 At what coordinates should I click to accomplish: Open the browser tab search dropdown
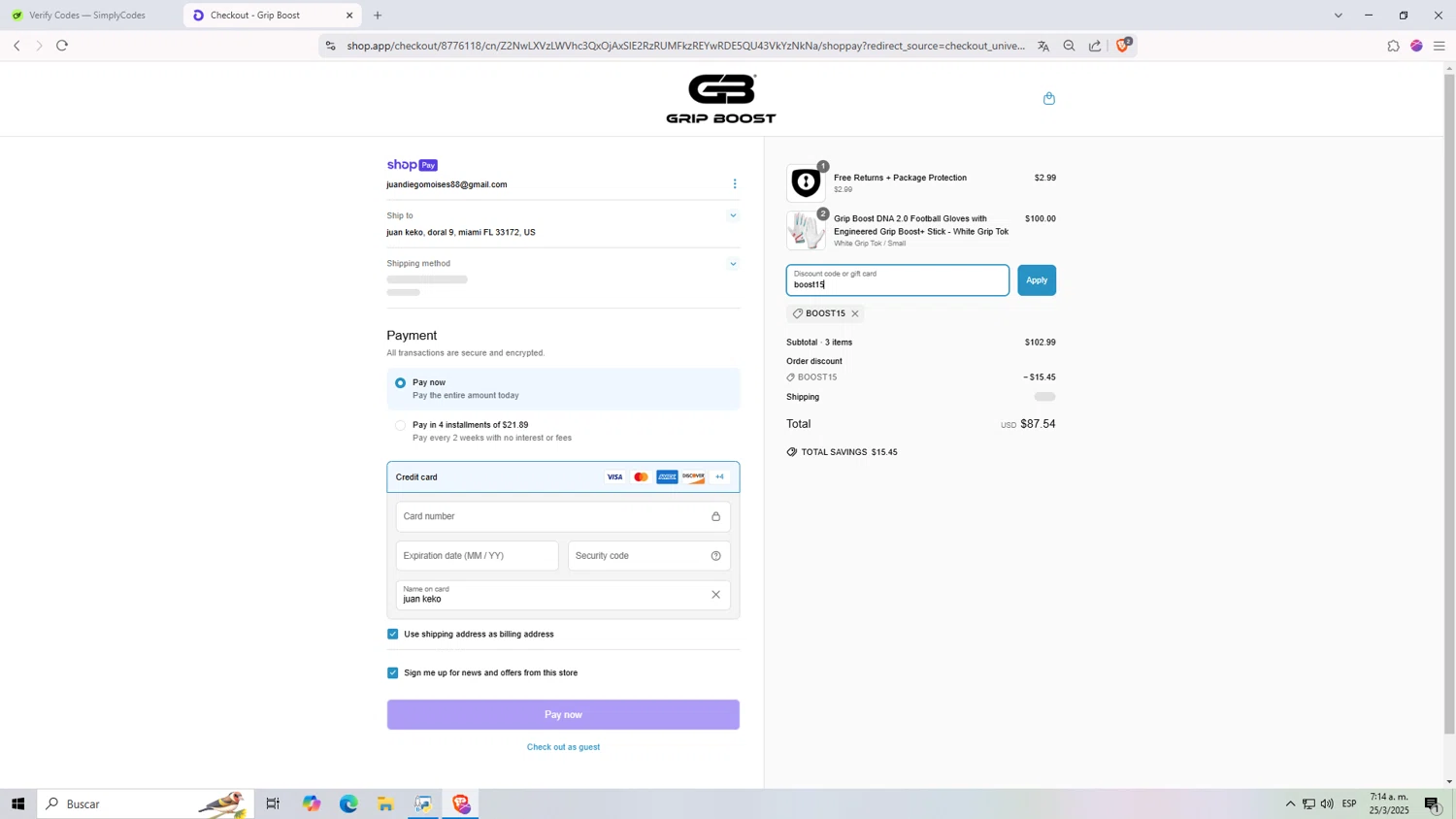[1338, 16]
